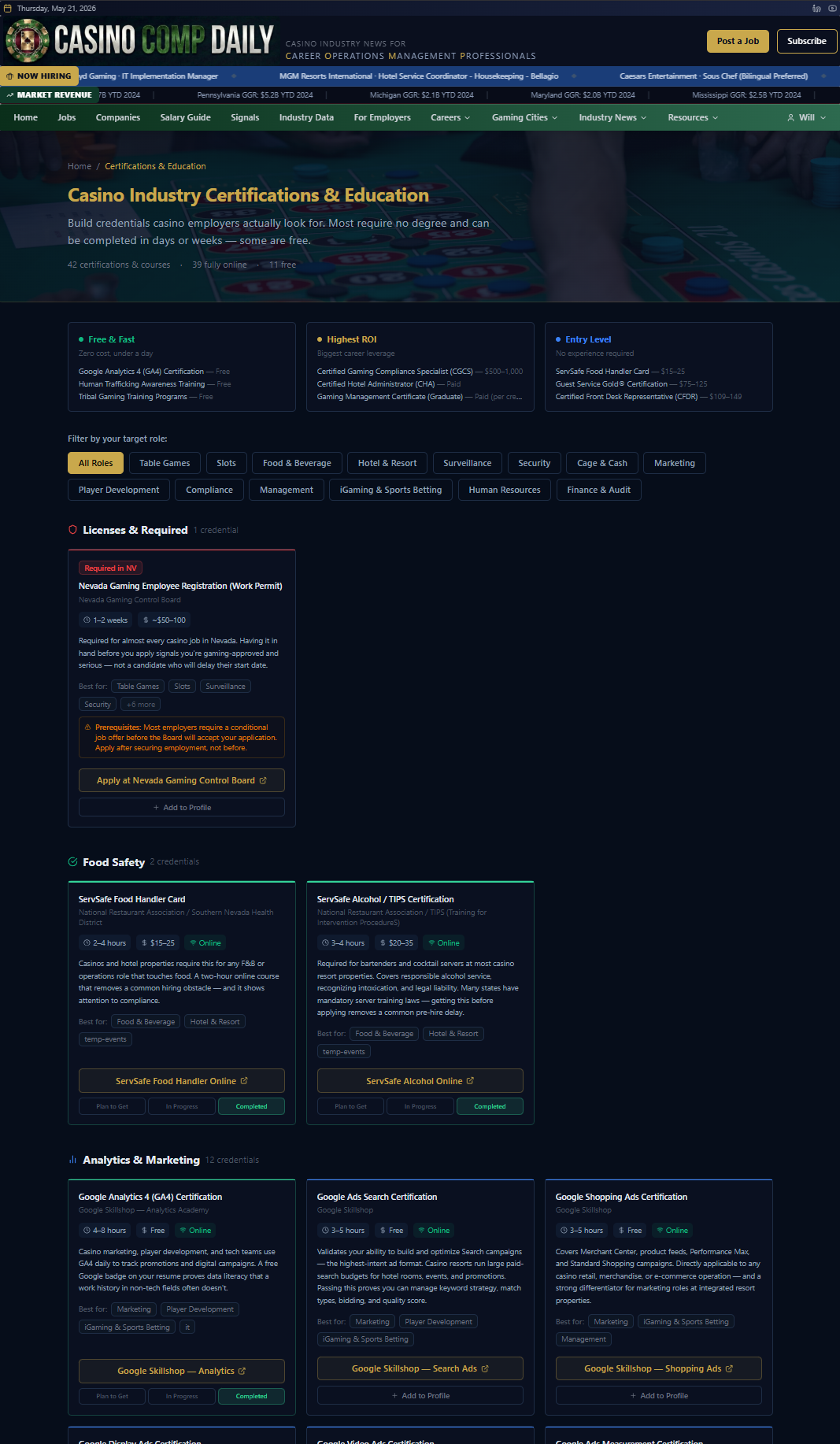Viewport: 840px width, 1444px height.
Task: Click Pennsylvania GGR revenue ticker entry
Action: point(255,95)
